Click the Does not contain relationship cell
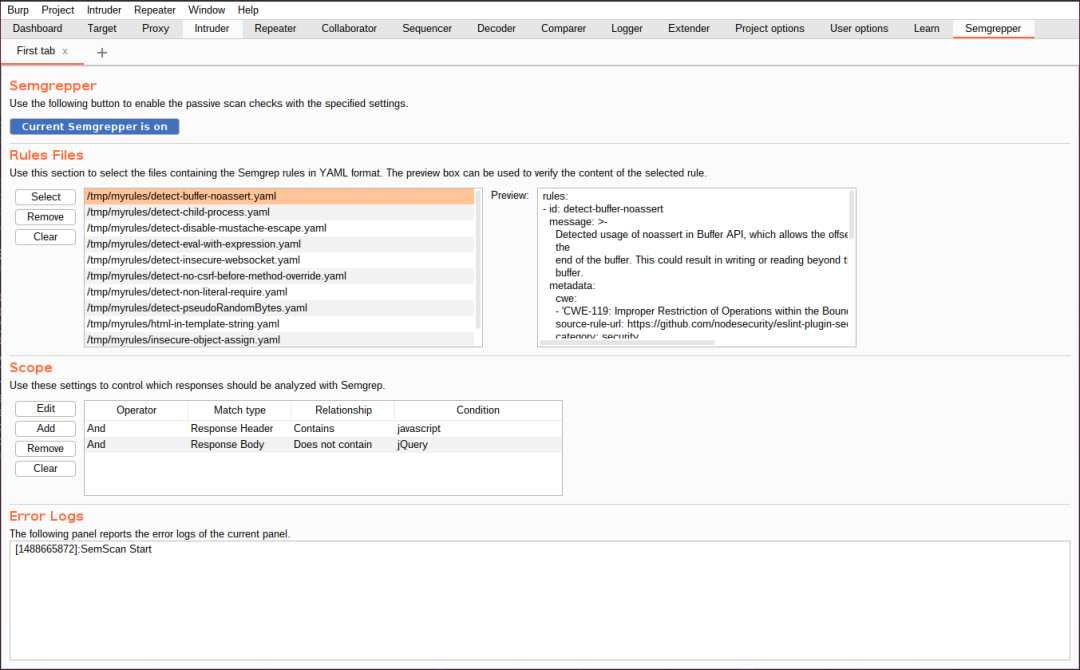This screenshot has width=1080, height=670. pyautogui.click(x=343, y=445)
